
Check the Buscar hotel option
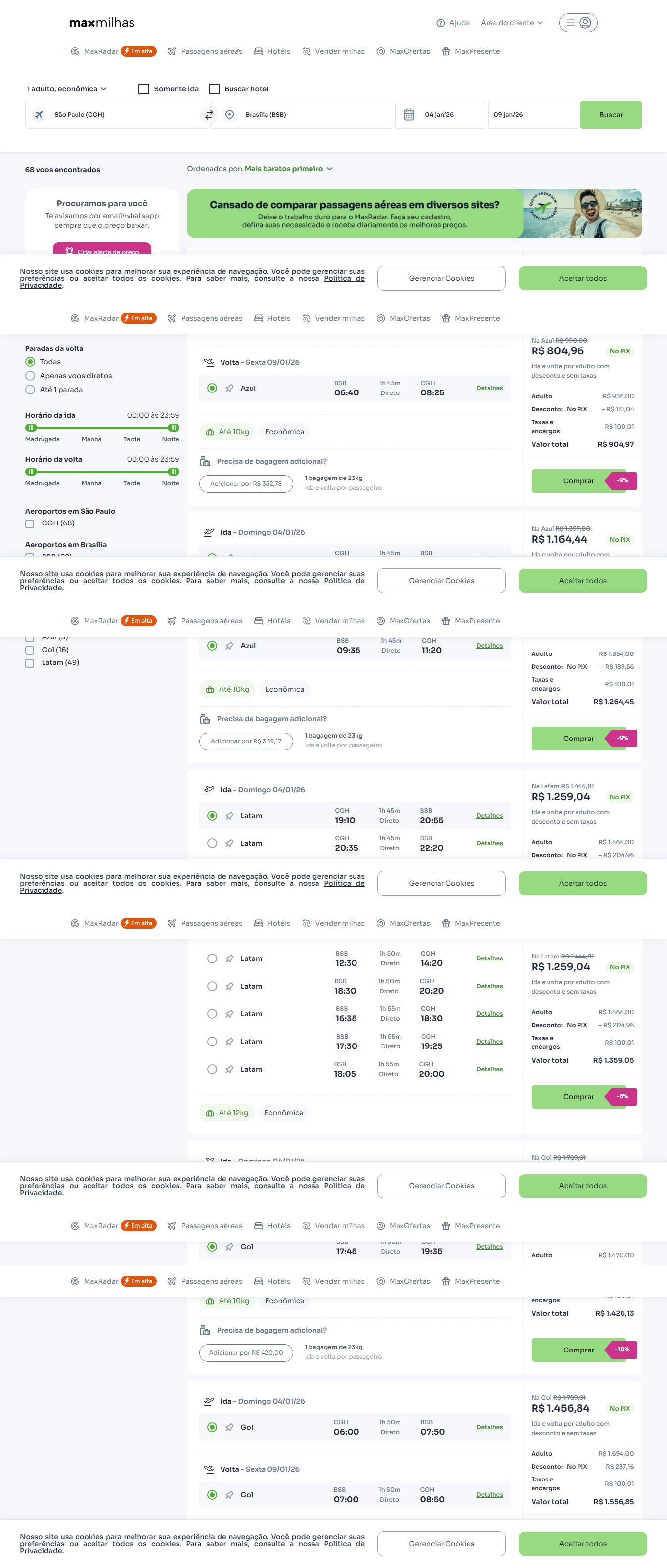click(214, 89)
